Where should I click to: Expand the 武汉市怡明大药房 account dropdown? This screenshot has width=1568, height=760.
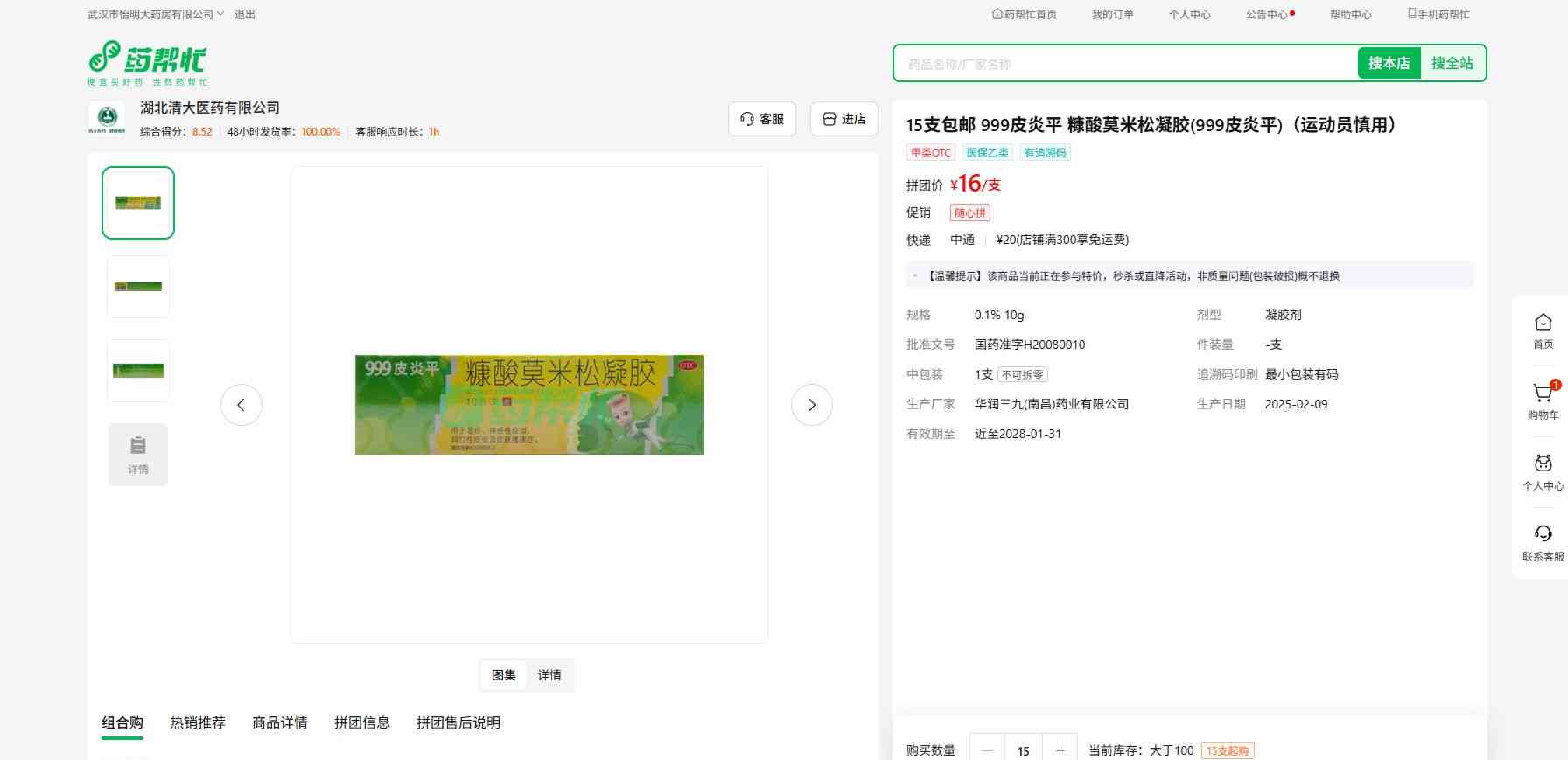pyautogui.click(x=156, y=15)
